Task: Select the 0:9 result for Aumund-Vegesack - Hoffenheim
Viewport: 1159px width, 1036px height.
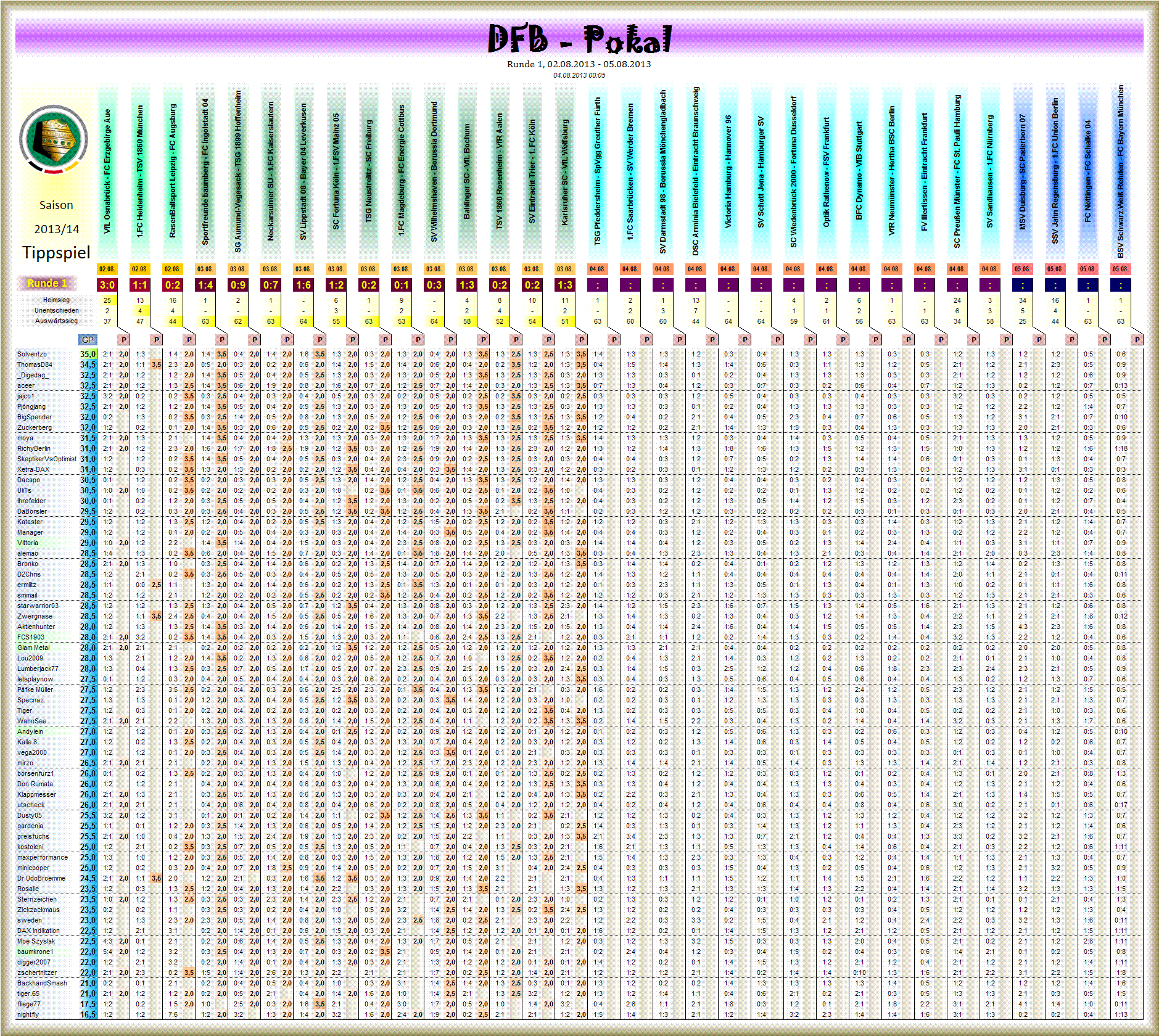Action: (x=238, y=285)
